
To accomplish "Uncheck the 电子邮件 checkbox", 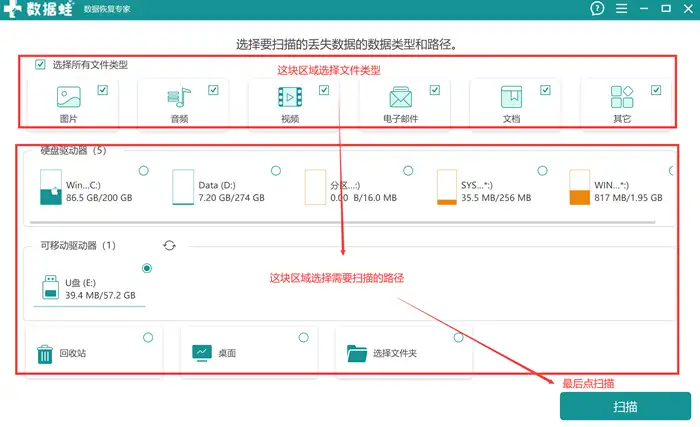I will [435, 90].
